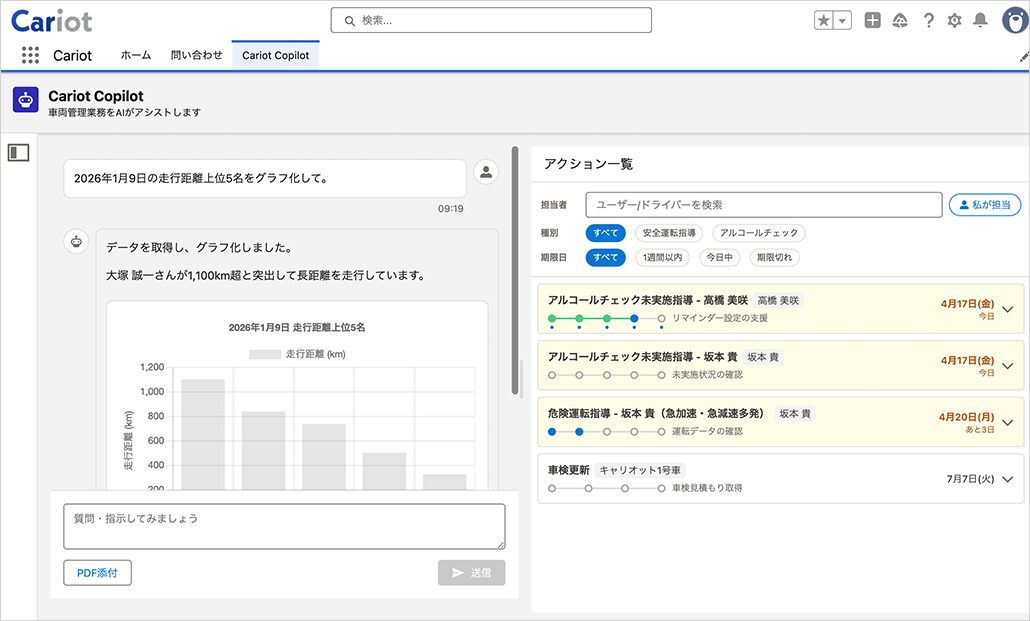Open the user profile avatar
This screenshot has height=621, width=1030.
1015,20
